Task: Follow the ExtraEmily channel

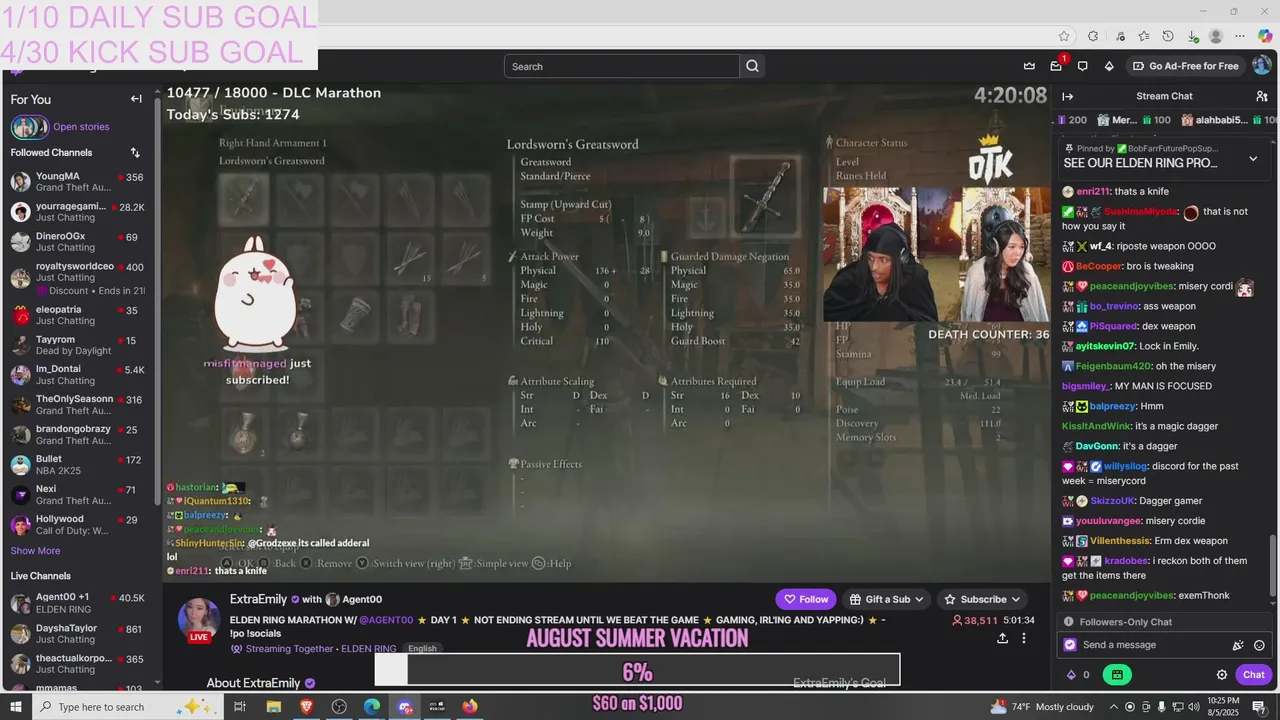Action: [x=806, y=599]
